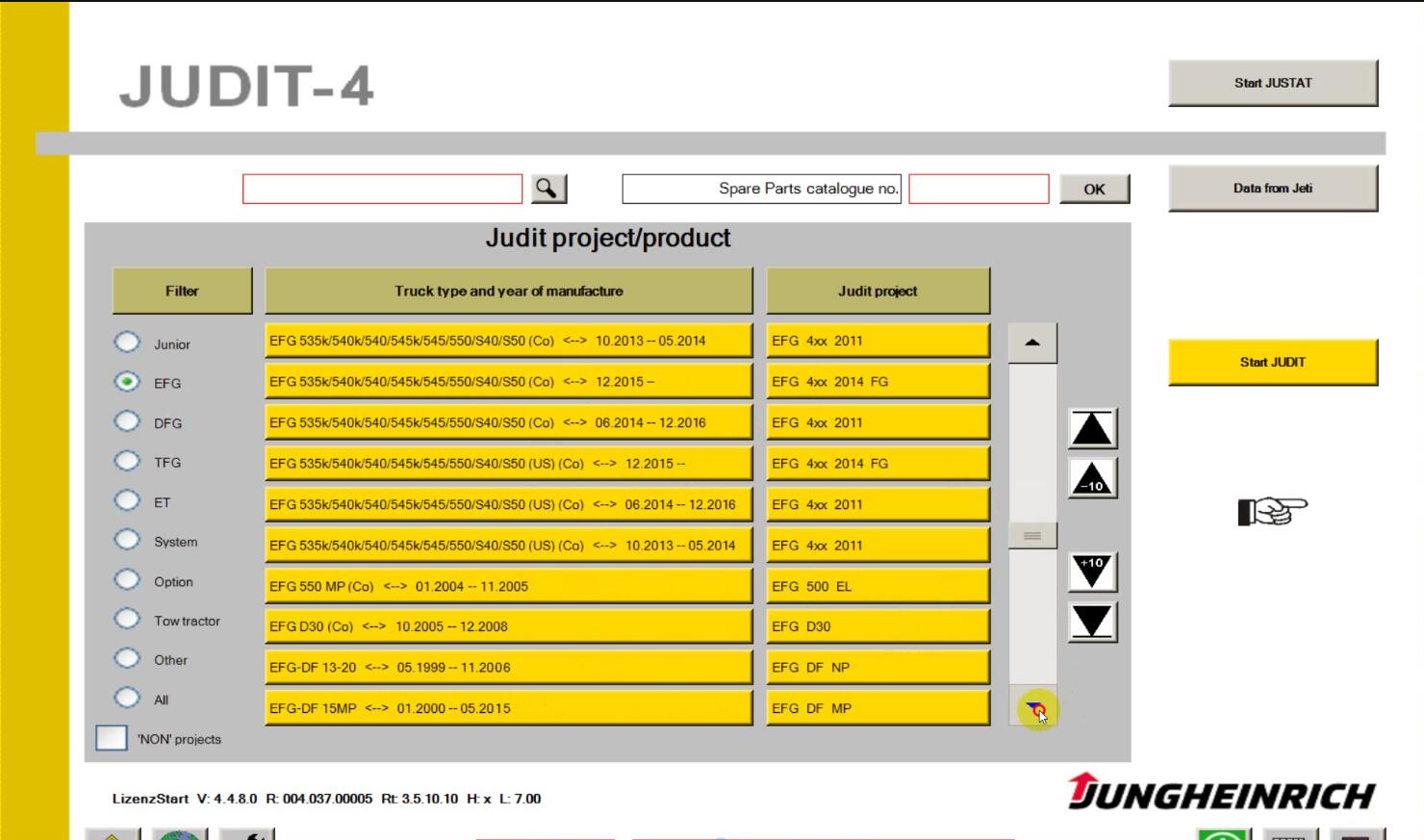Viewport: 1424px width, 840px height.
Task: Select the TFG filter radio button
Action: (x=127, y=461)
